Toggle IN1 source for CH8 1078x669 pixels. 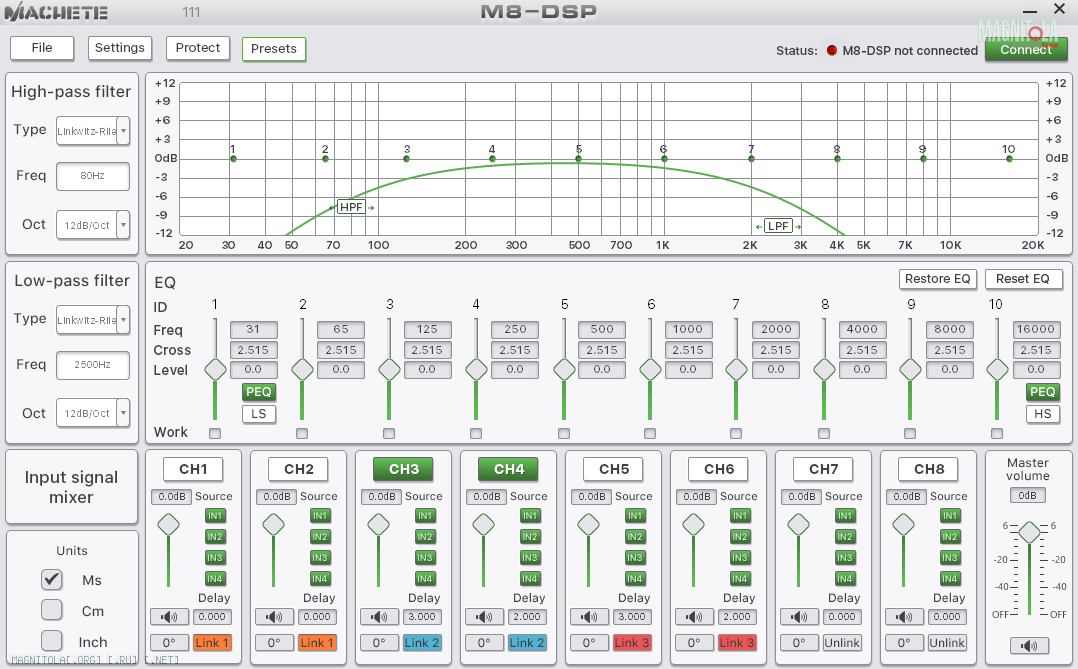pyautogui.click(x=950, y=516)
